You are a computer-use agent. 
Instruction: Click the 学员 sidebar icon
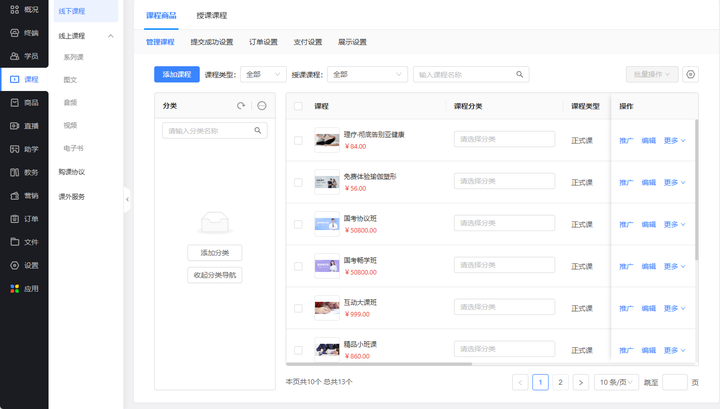coord(14,56)
